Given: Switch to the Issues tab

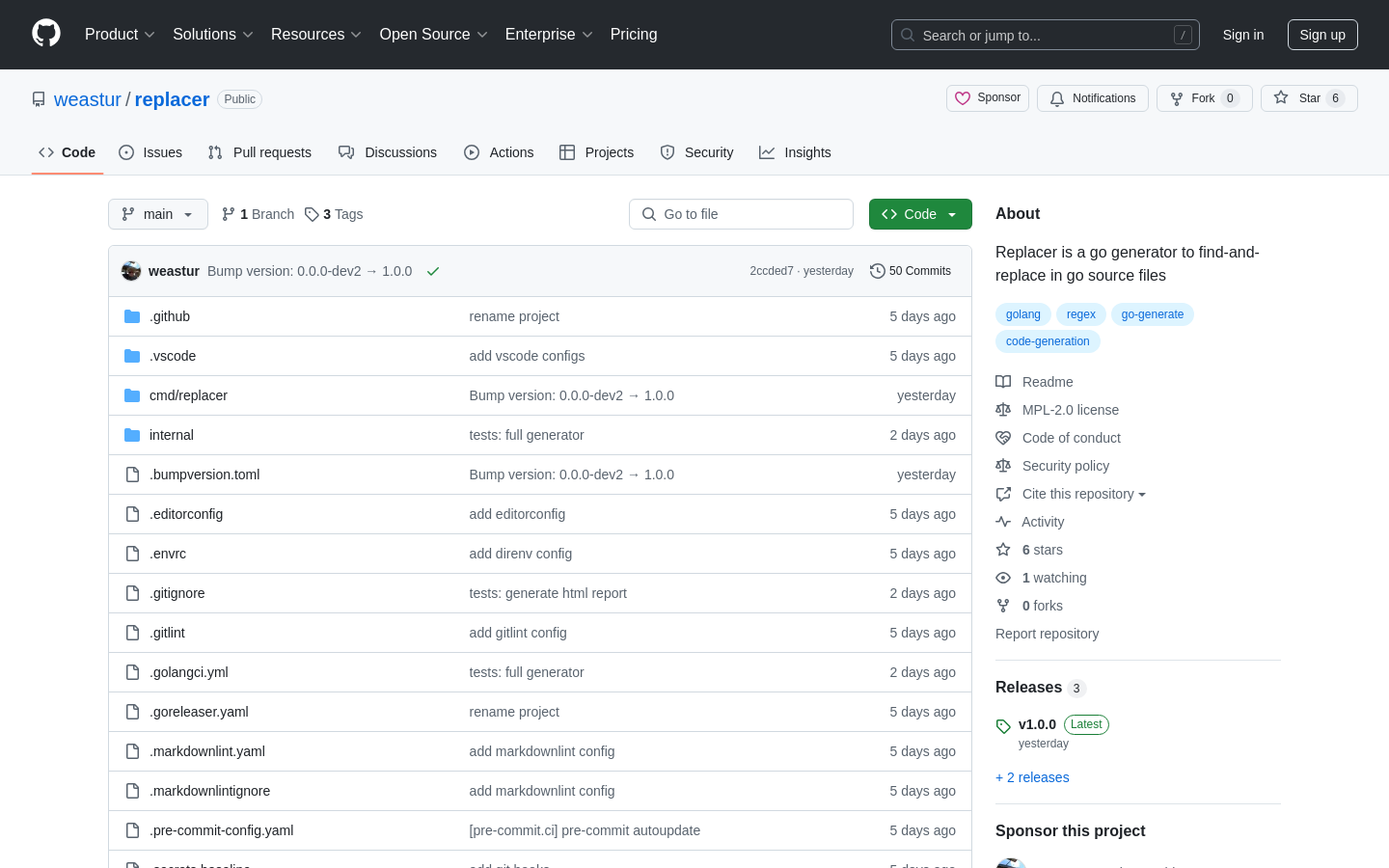Looking at the screenshot, I should pos(150,152).
